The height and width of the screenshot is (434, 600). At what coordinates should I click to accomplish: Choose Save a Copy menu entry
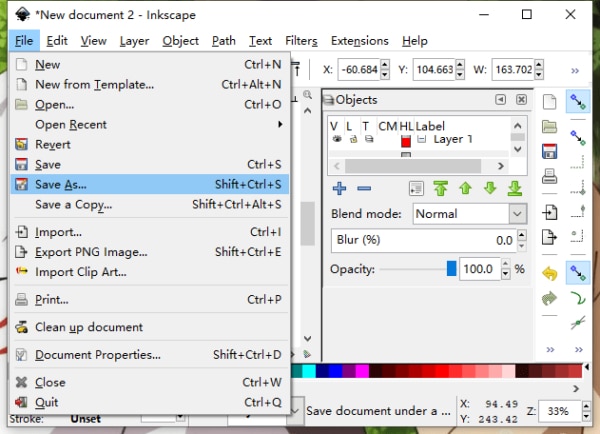(150, 204)
